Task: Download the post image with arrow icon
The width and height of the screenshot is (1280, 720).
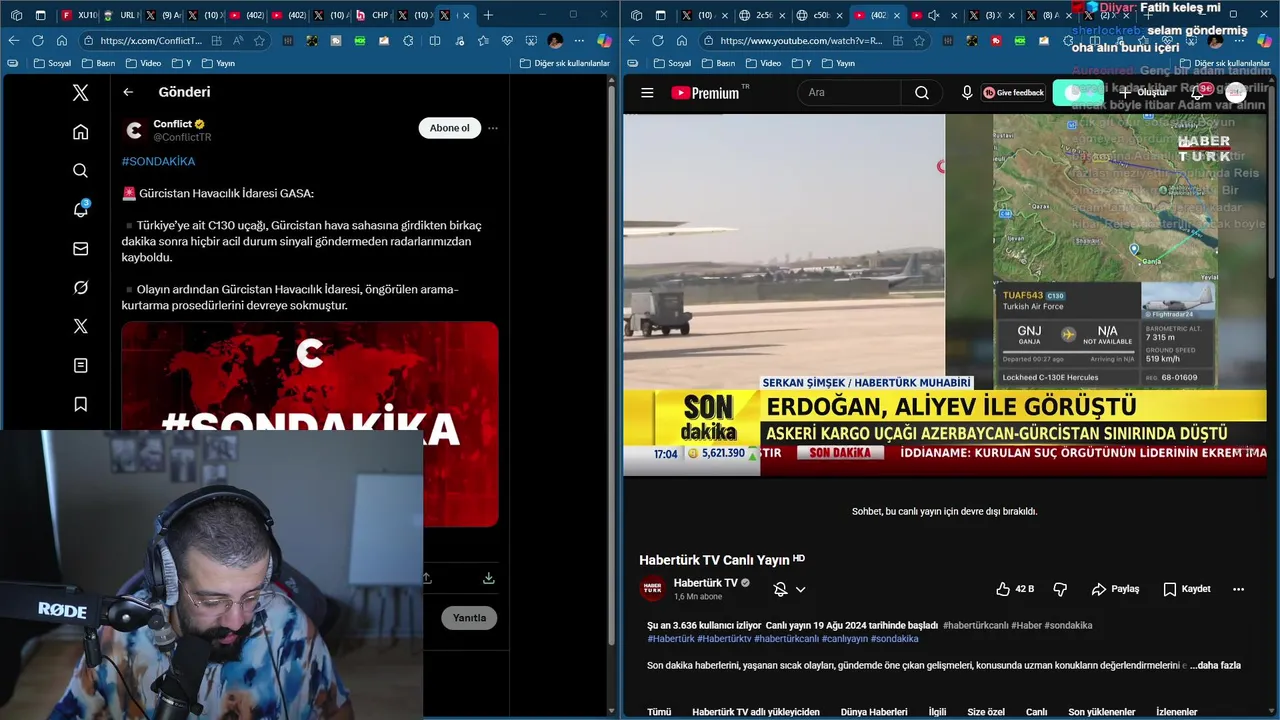Action: tap(488, 578)
